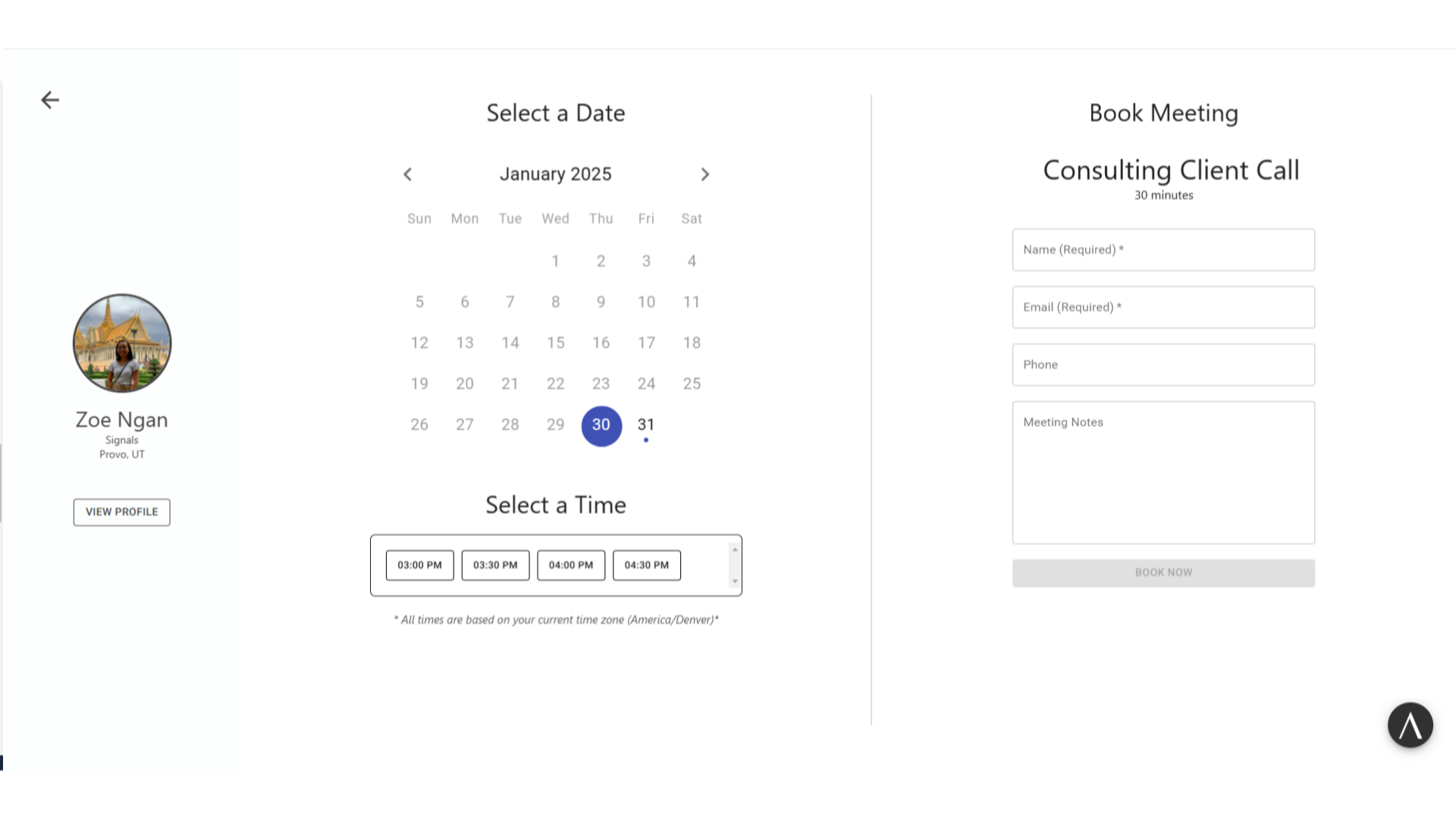Click the BOOK NOW button
Image resolution: width=1456 pixels, height=819 pixels.
click(x=1163, y=572)
